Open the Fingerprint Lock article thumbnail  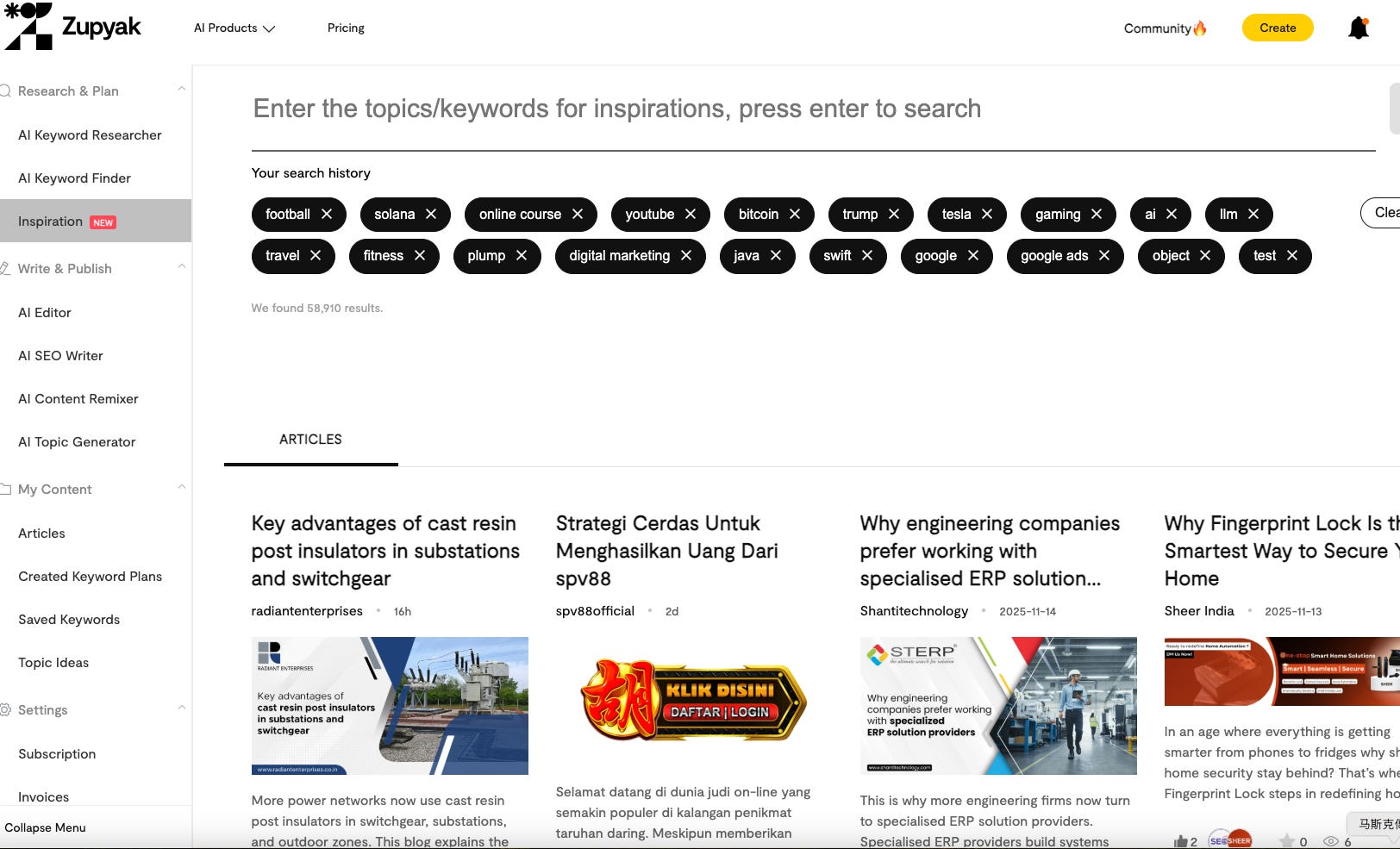tap(1282, 671)
